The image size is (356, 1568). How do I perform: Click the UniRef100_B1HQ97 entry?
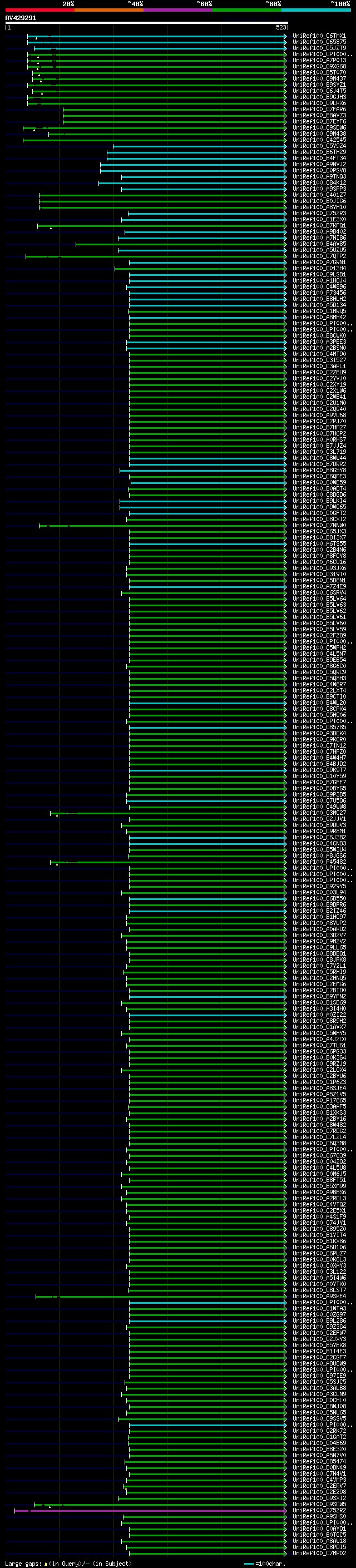[319, 917]
